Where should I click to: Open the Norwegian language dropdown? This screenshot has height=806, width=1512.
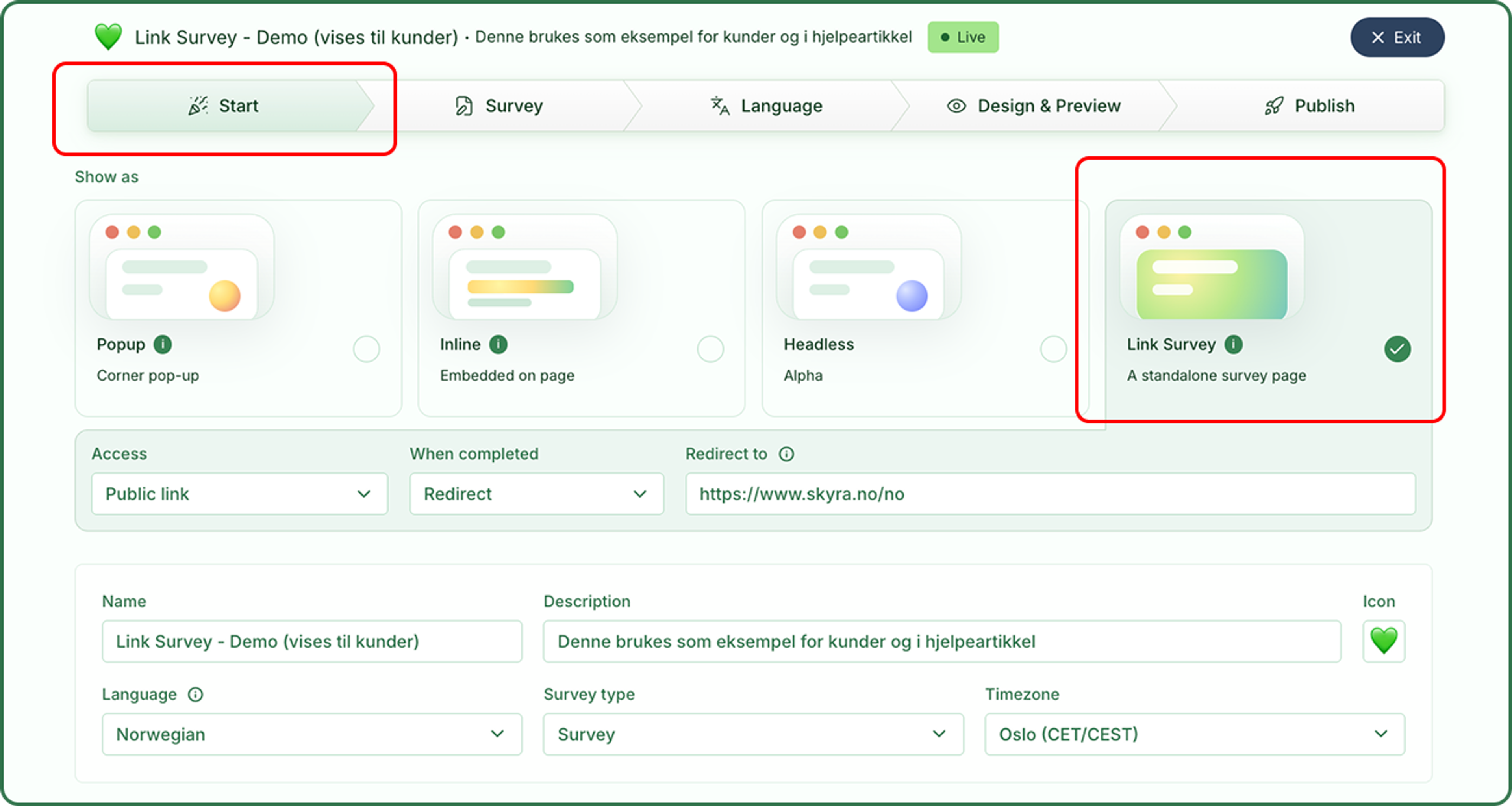click(312, 734)
